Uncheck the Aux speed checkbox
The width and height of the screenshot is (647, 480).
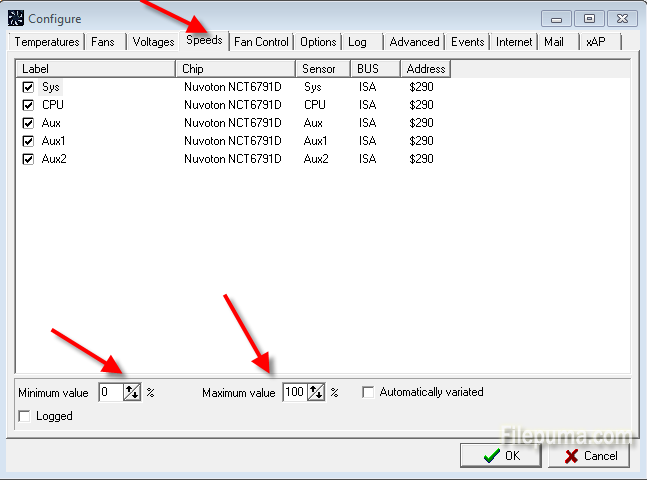click(28, 123)
